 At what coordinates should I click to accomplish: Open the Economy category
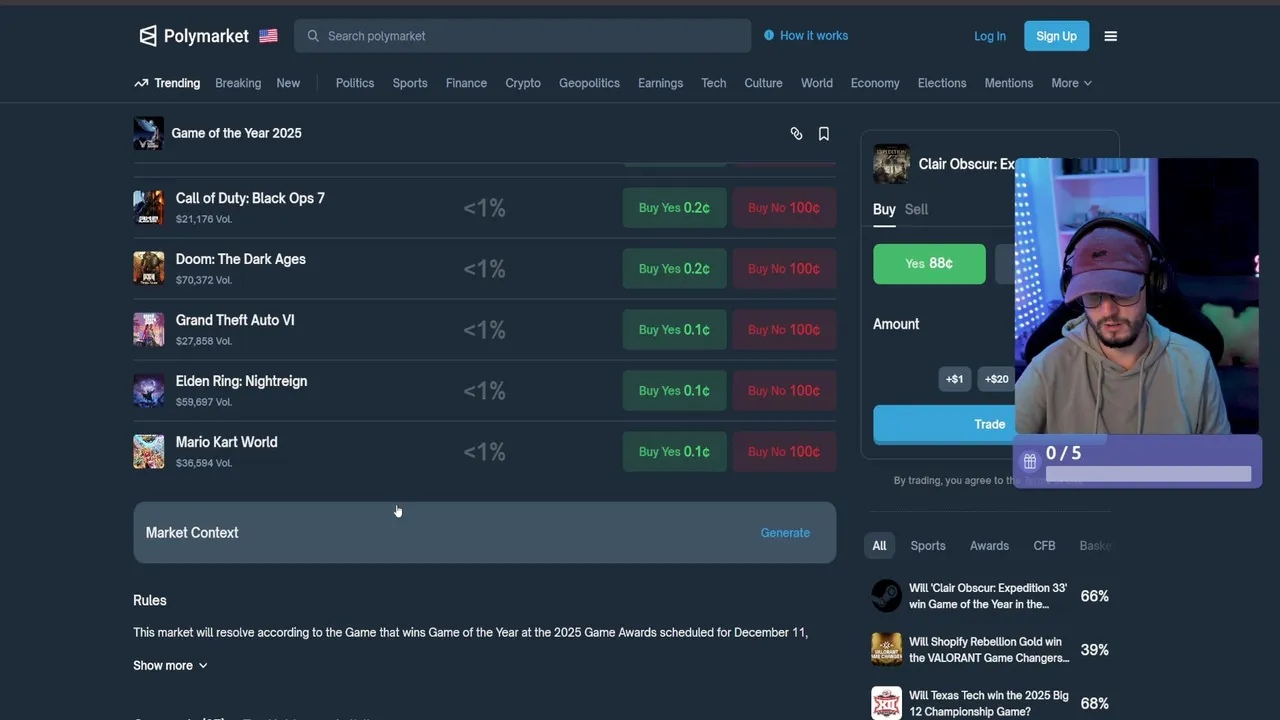click(875, 83)
